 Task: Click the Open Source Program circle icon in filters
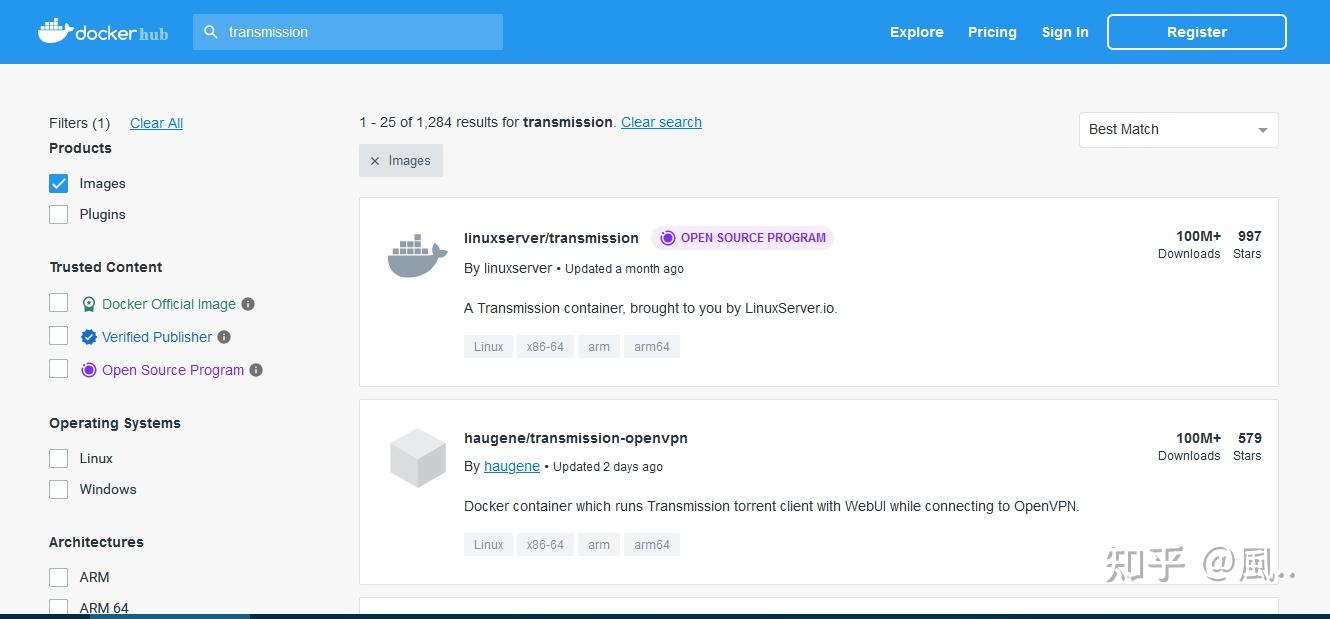88,370
